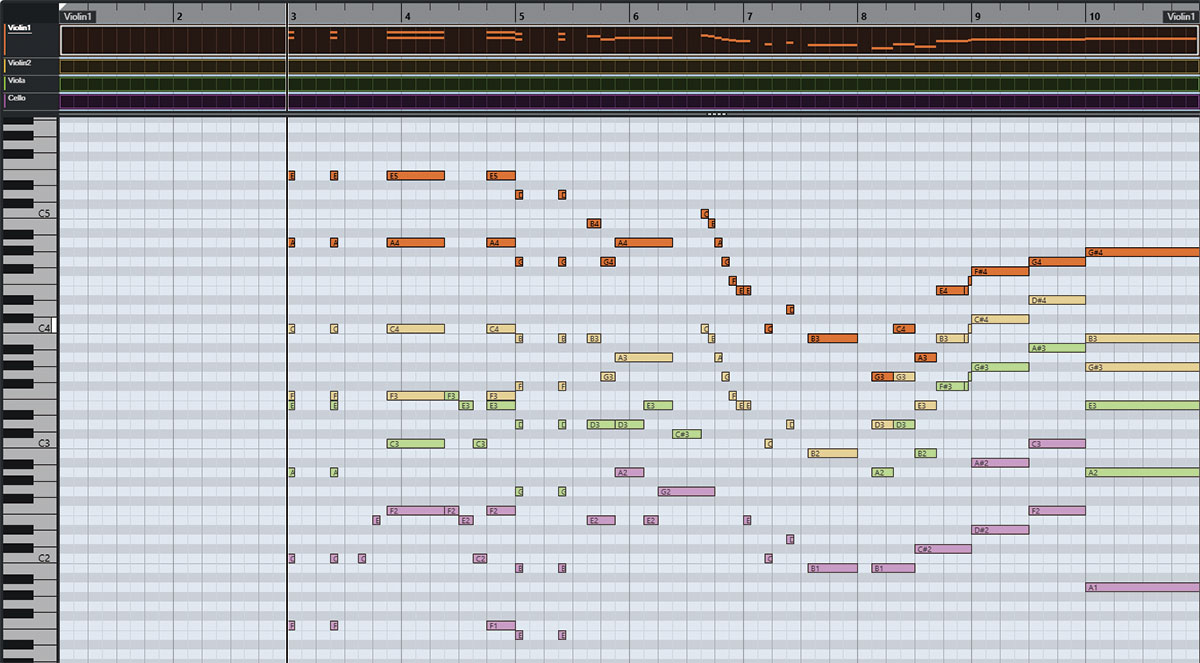Select the long green A2 note in bar 10
1200x663 pixels.
pyautogui.click(x=1142, y=472)
